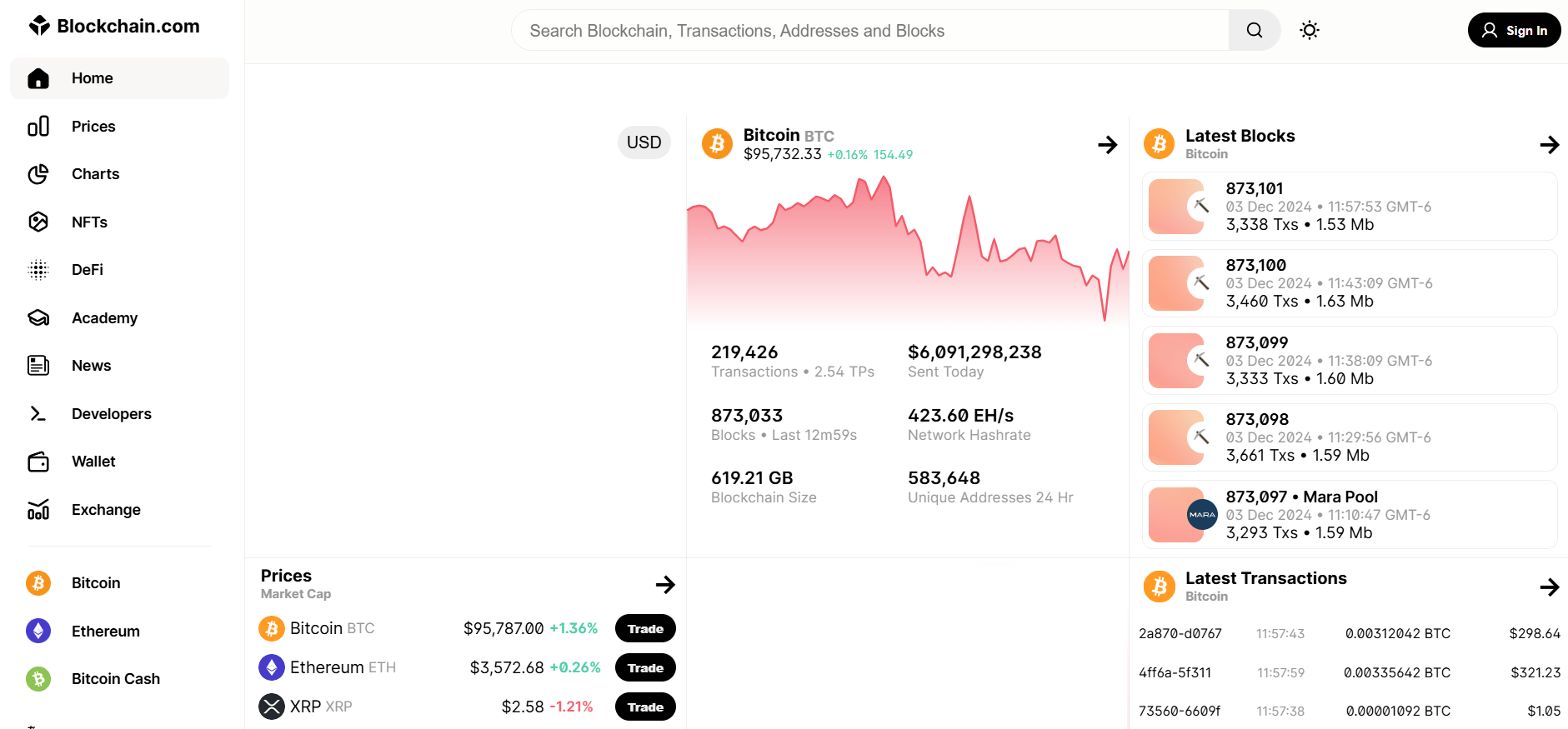Viewport: 1568px width, 729px height.
Task: Open all Latest Blocks with the arrow
Action: [1550, 144]
